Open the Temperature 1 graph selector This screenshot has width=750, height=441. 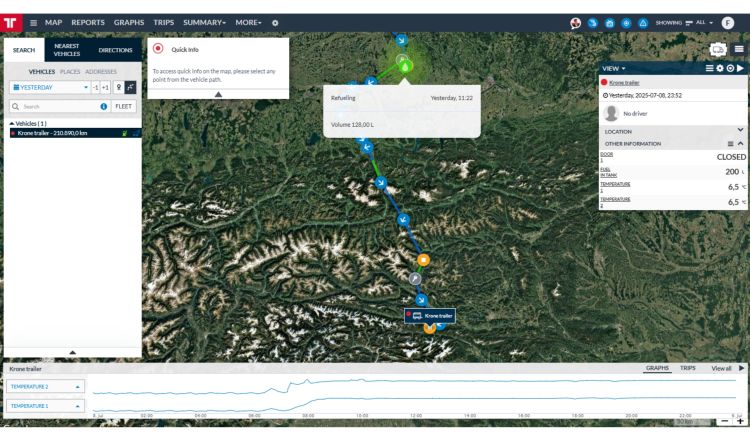(x=45, y=406)
